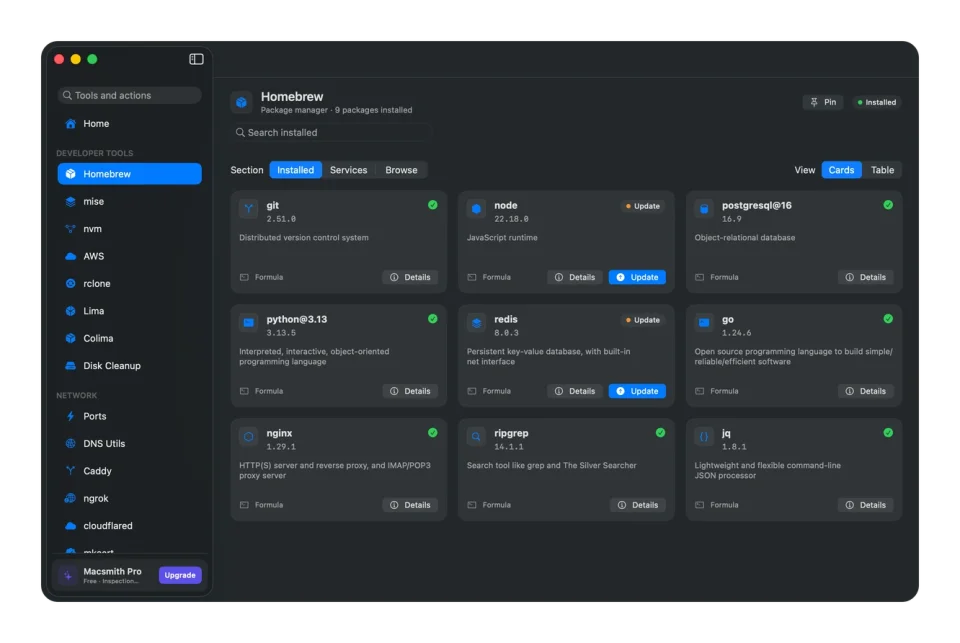
Task: Click the text "9 packages installed"
Action: point(373,110)
